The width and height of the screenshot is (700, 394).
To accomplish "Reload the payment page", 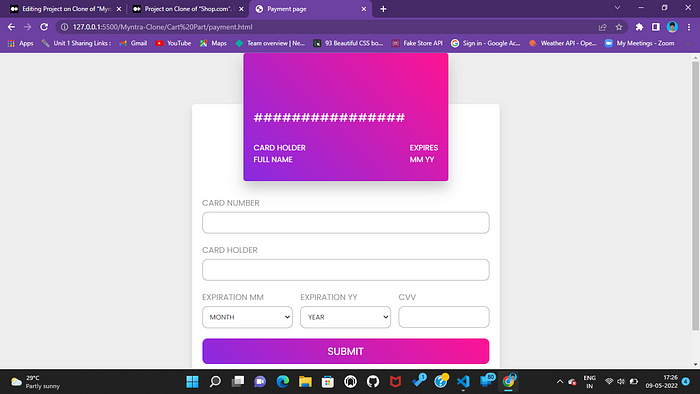I will [x=44, y=27].
